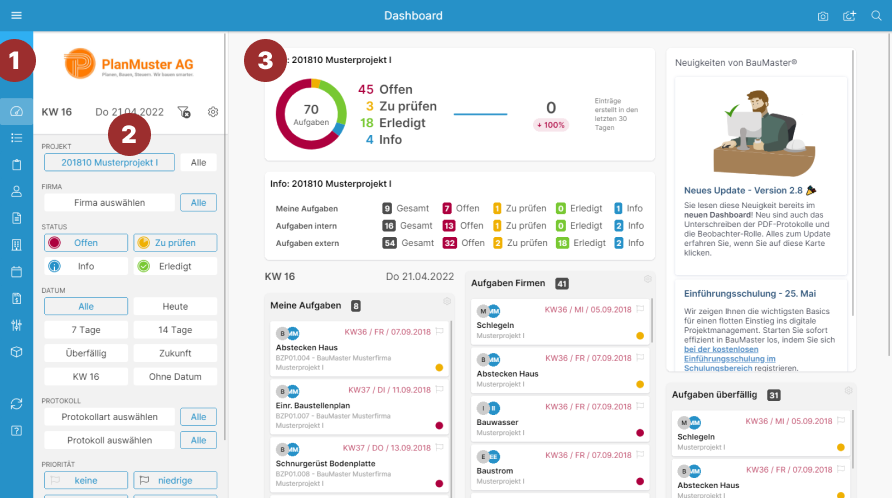Open the help question mark icon
892x498 pixels.
[x=16, y=430]
